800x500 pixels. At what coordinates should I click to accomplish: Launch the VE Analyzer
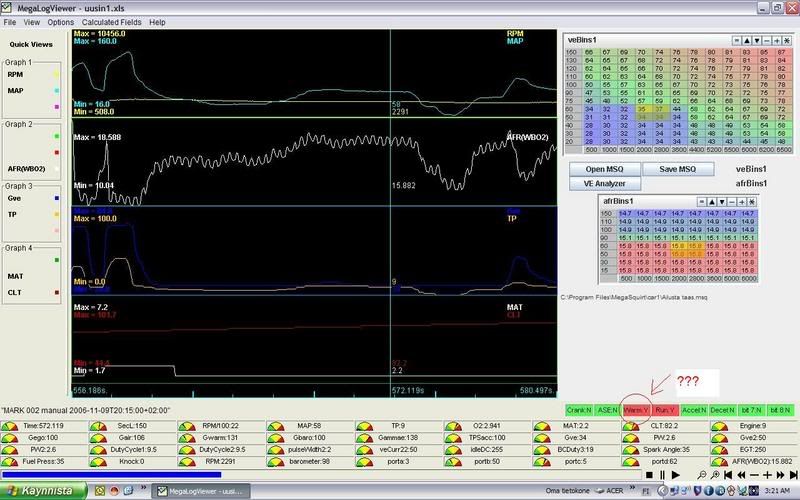(x=606, y=184)
